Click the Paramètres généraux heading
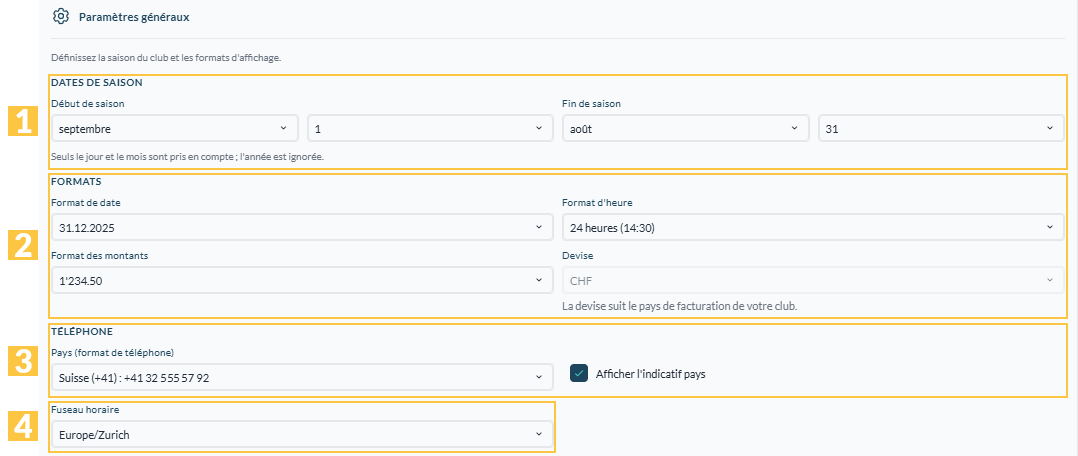 pos(134,17)
